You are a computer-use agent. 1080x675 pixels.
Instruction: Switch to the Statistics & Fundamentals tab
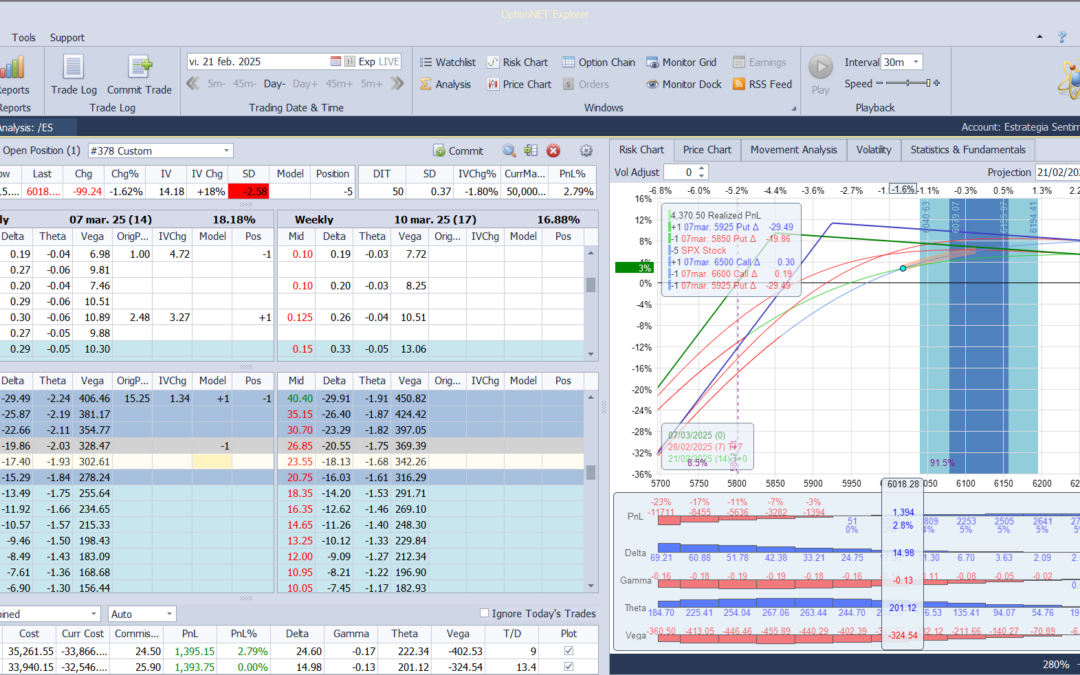968,149
